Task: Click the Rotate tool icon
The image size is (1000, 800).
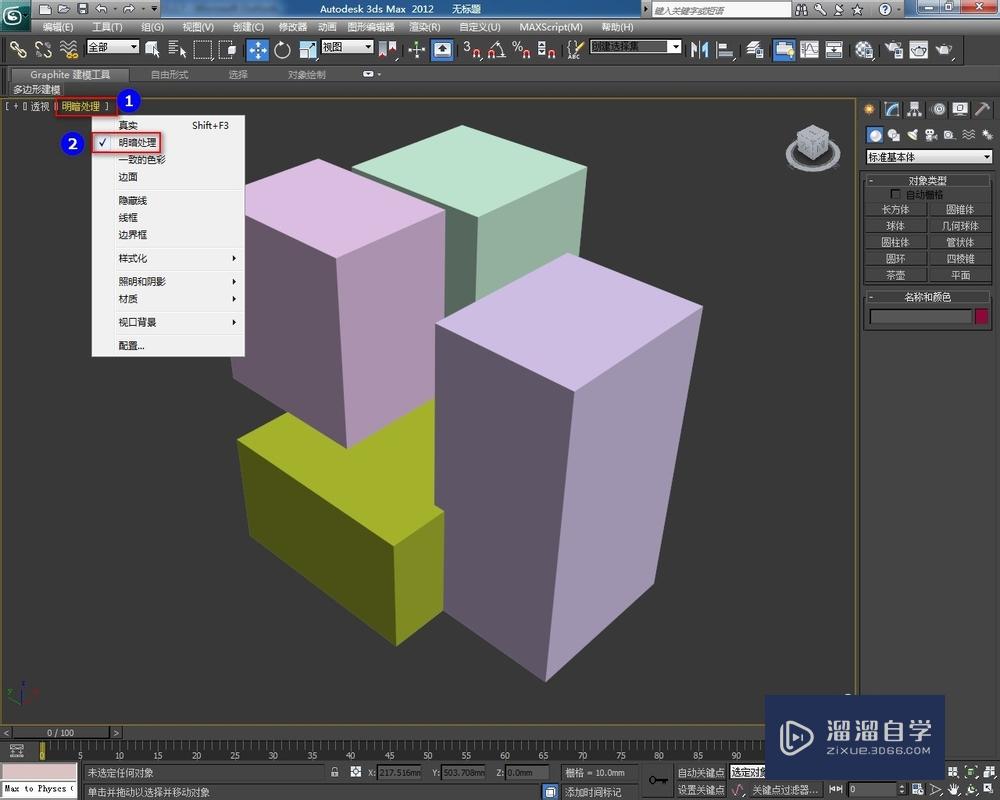Action: click(x=282, y=49)
